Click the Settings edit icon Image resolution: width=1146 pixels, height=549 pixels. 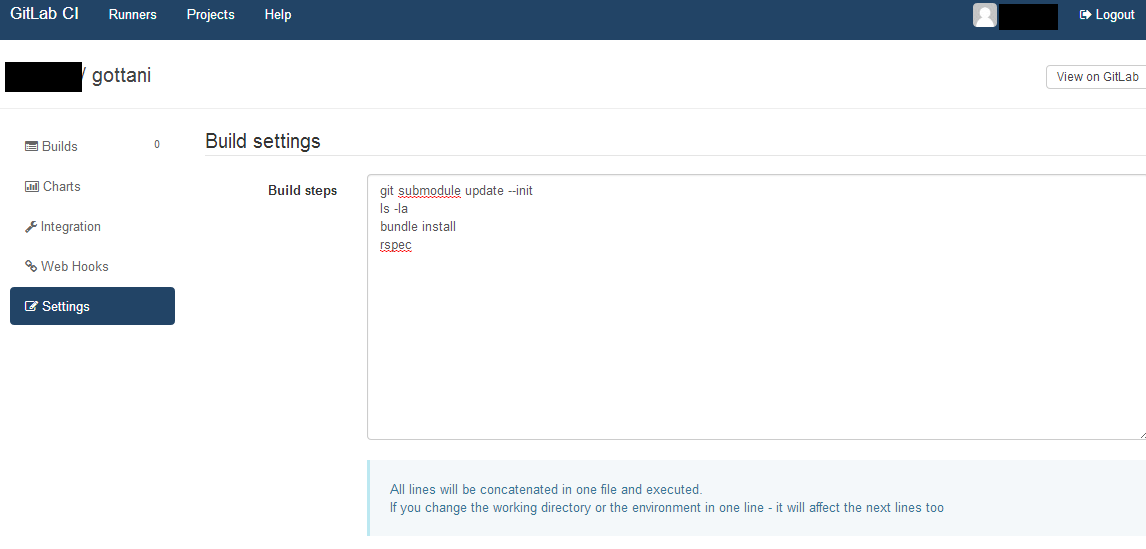(31, 306)
